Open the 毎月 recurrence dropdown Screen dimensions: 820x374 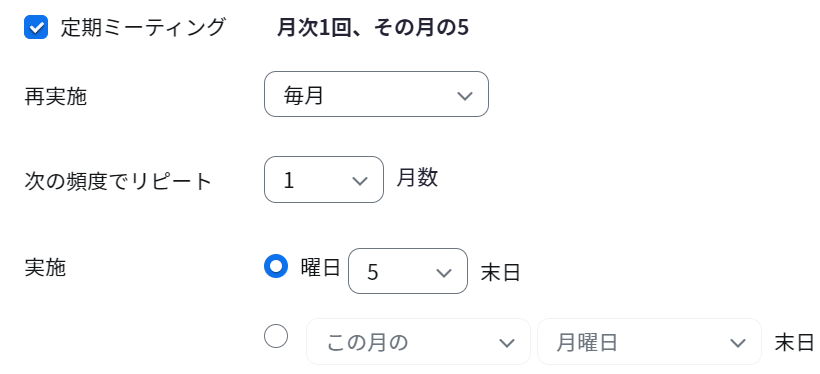(x=376, y=94)
